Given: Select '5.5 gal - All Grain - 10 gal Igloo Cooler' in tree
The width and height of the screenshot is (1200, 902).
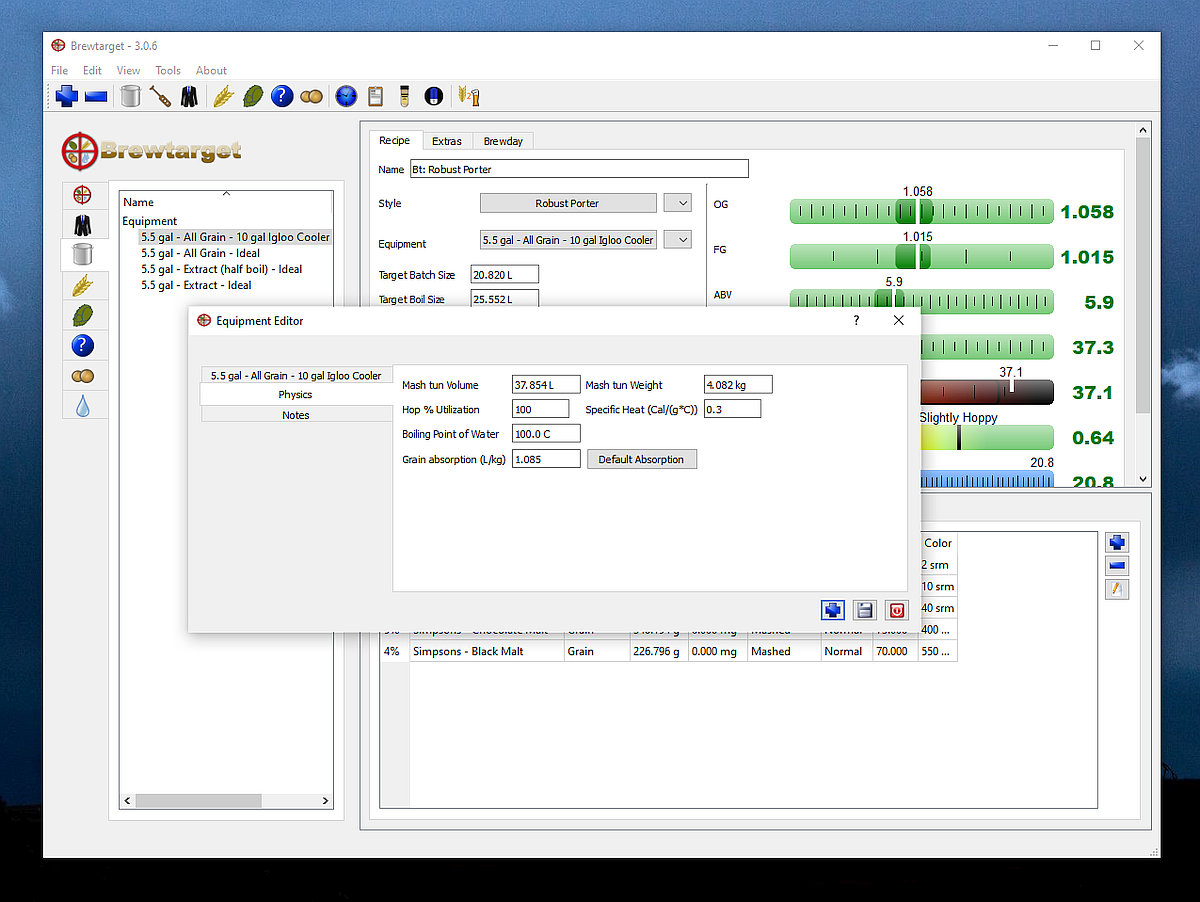Looking at the screenshot, I should [235, 237].
